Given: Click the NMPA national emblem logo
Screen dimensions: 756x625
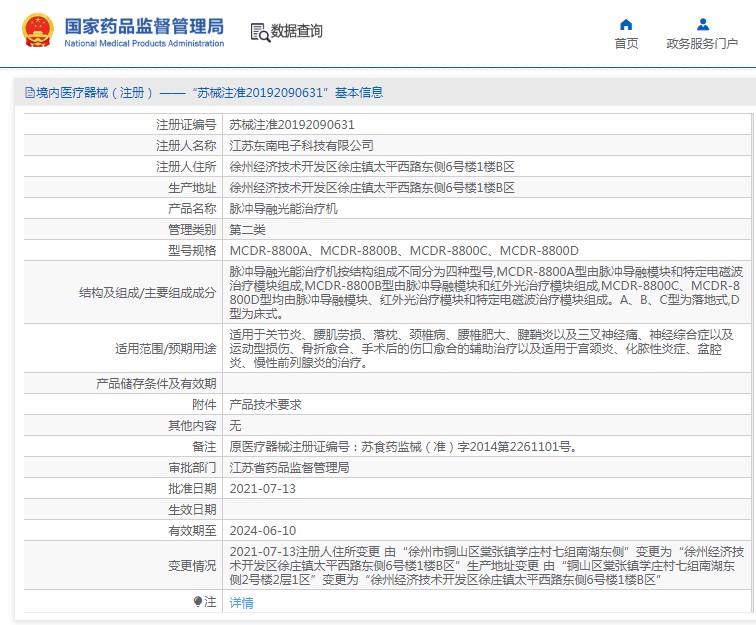Looking at the screenshot, I should pyautogui.click(x=38, y=32).
